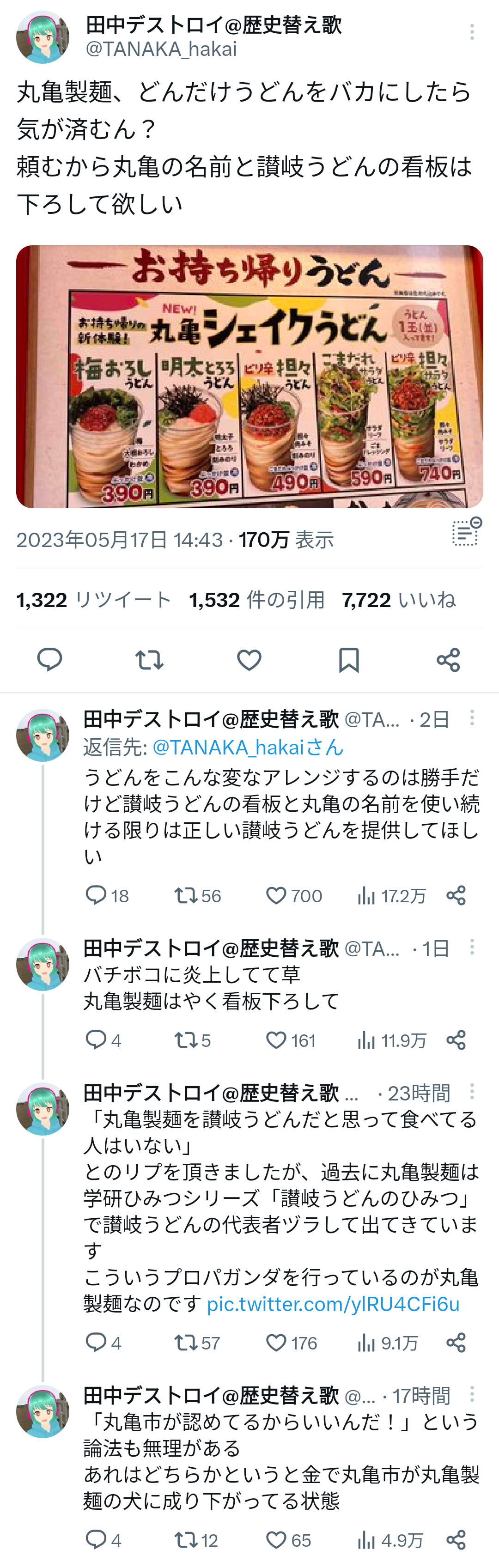Like the reply with 700 likes
499x1568 pixels.
[x=294, y=895]
